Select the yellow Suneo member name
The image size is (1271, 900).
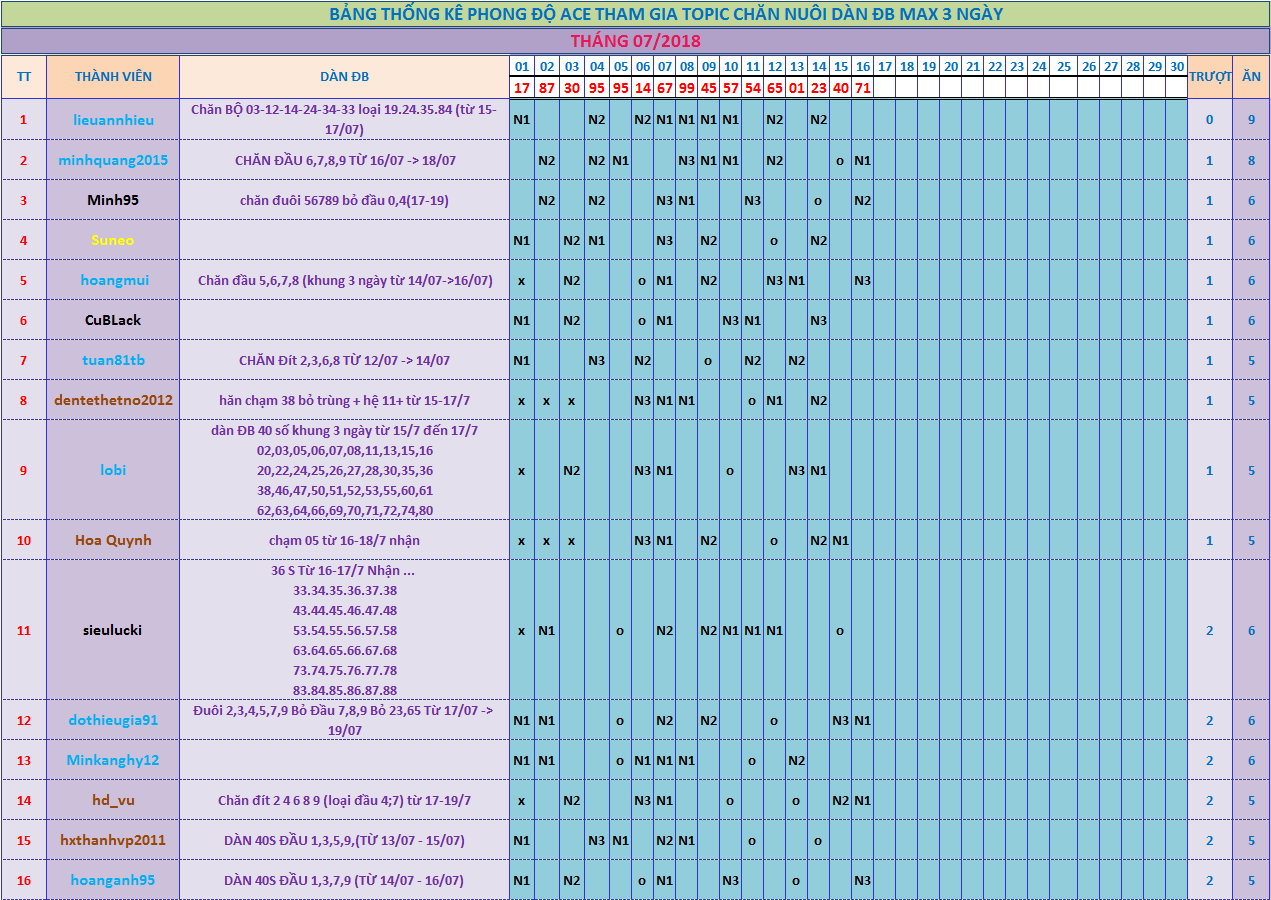click(x=113, y=240)
